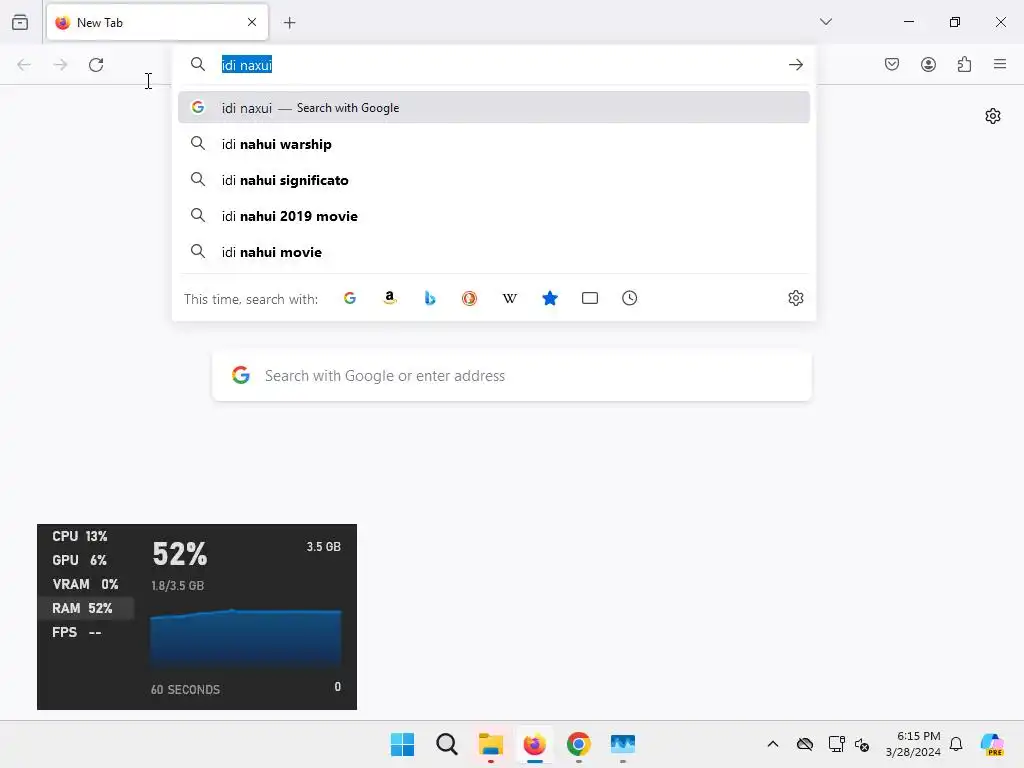Select 'idi naxui — Search with Google' suggestion
Image resolution: width=1024 pixels, height=768 pixels.
pos(494,108)
